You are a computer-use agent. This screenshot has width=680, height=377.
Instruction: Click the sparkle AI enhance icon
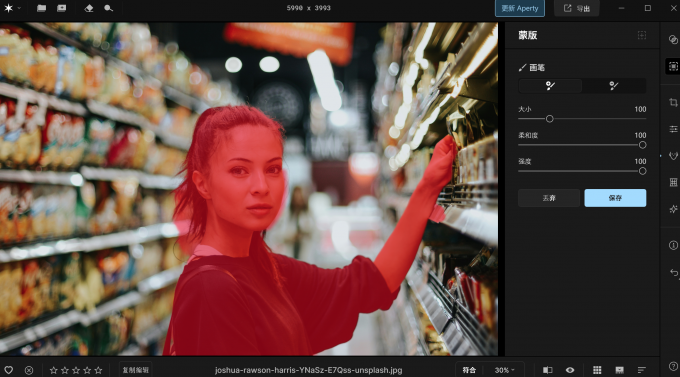pyautogui.click(x=673, y=209)
